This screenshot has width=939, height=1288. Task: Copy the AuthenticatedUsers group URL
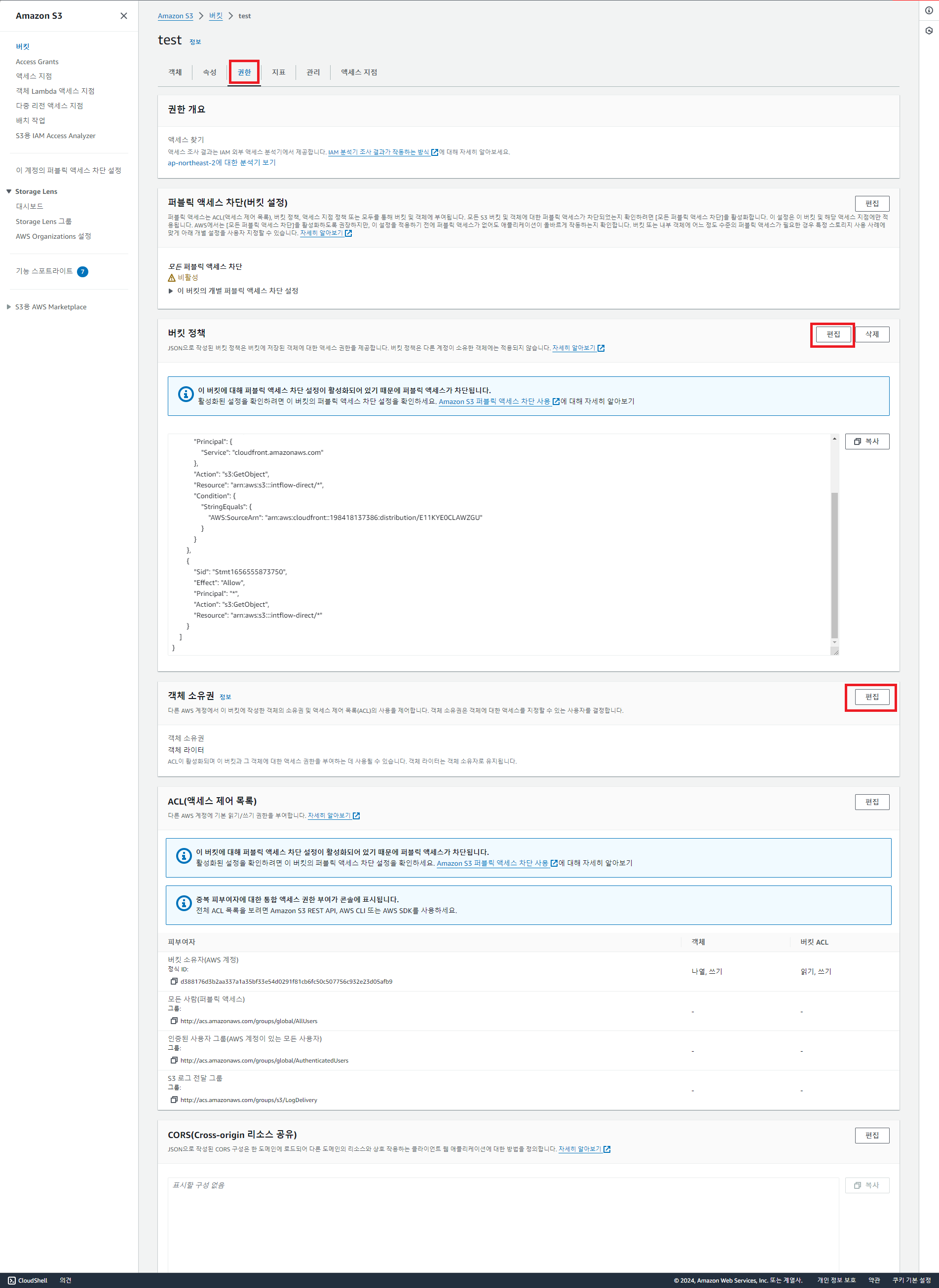[174, 1060]
